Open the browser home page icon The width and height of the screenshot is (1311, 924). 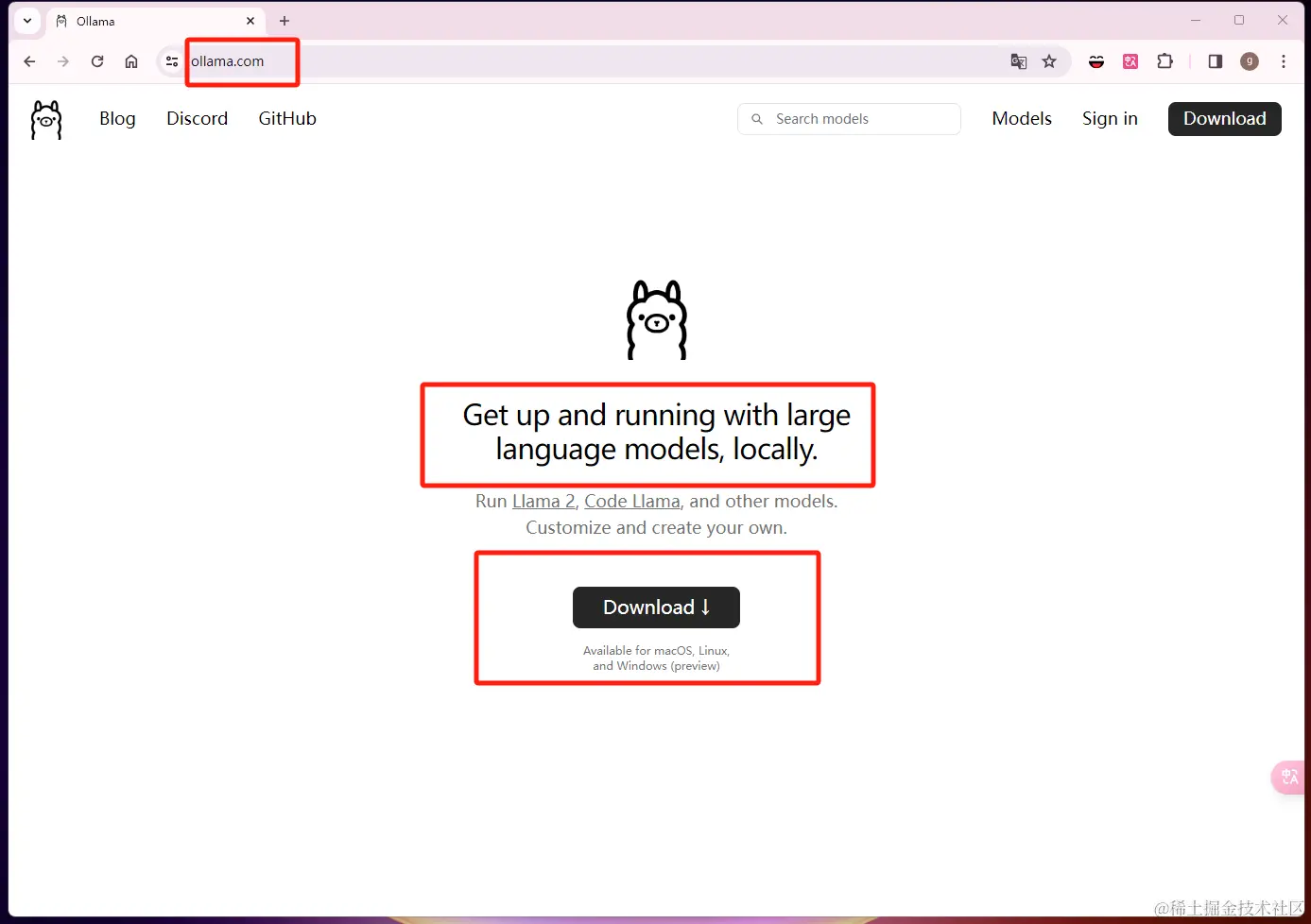pos(131,61)
